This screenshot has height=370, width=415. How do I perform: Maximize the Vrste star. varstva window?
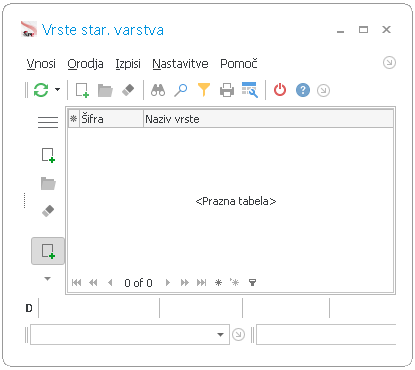363,30
